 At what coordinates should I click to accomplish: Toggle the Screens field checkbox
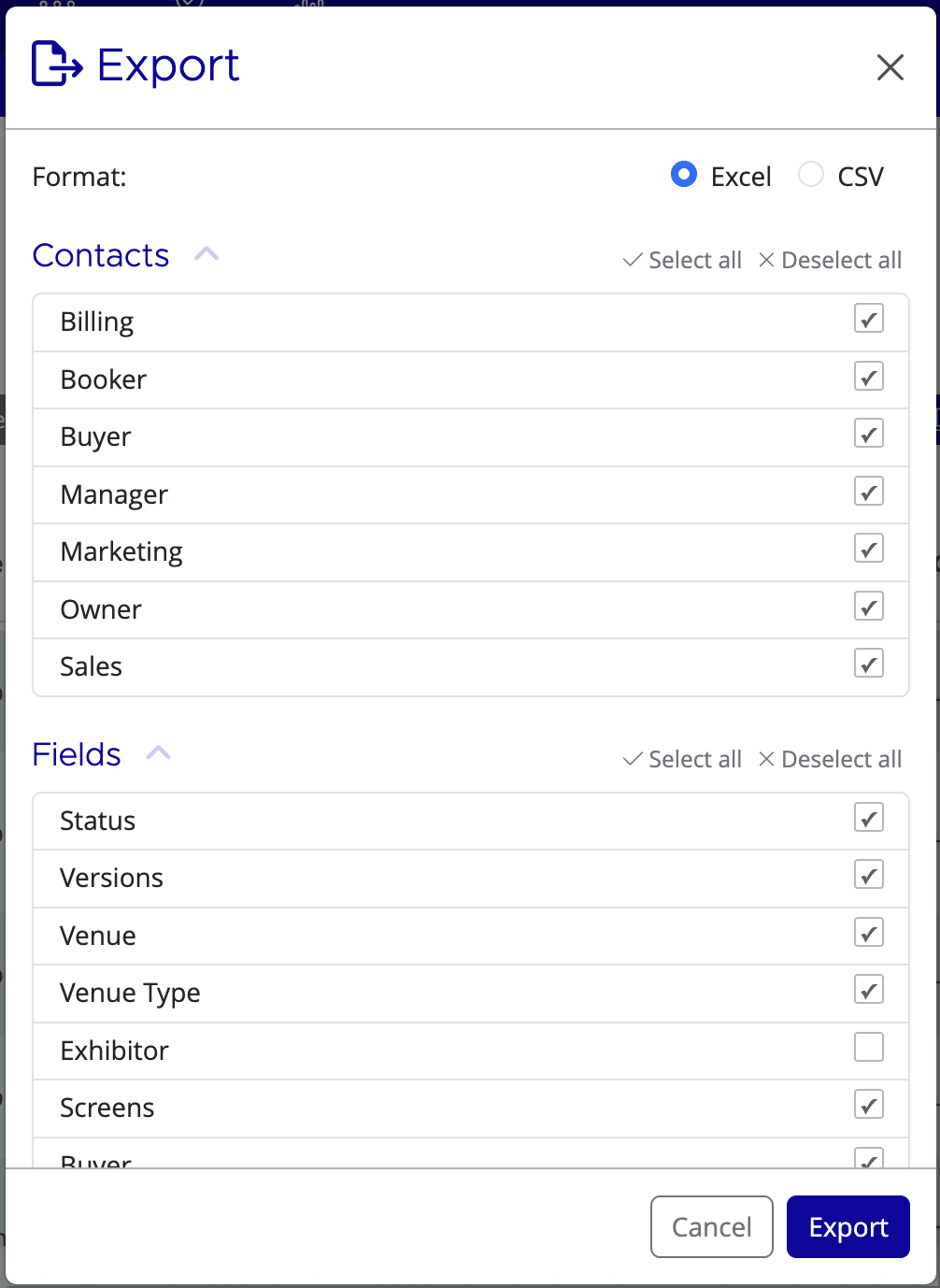coord(868,1104)
